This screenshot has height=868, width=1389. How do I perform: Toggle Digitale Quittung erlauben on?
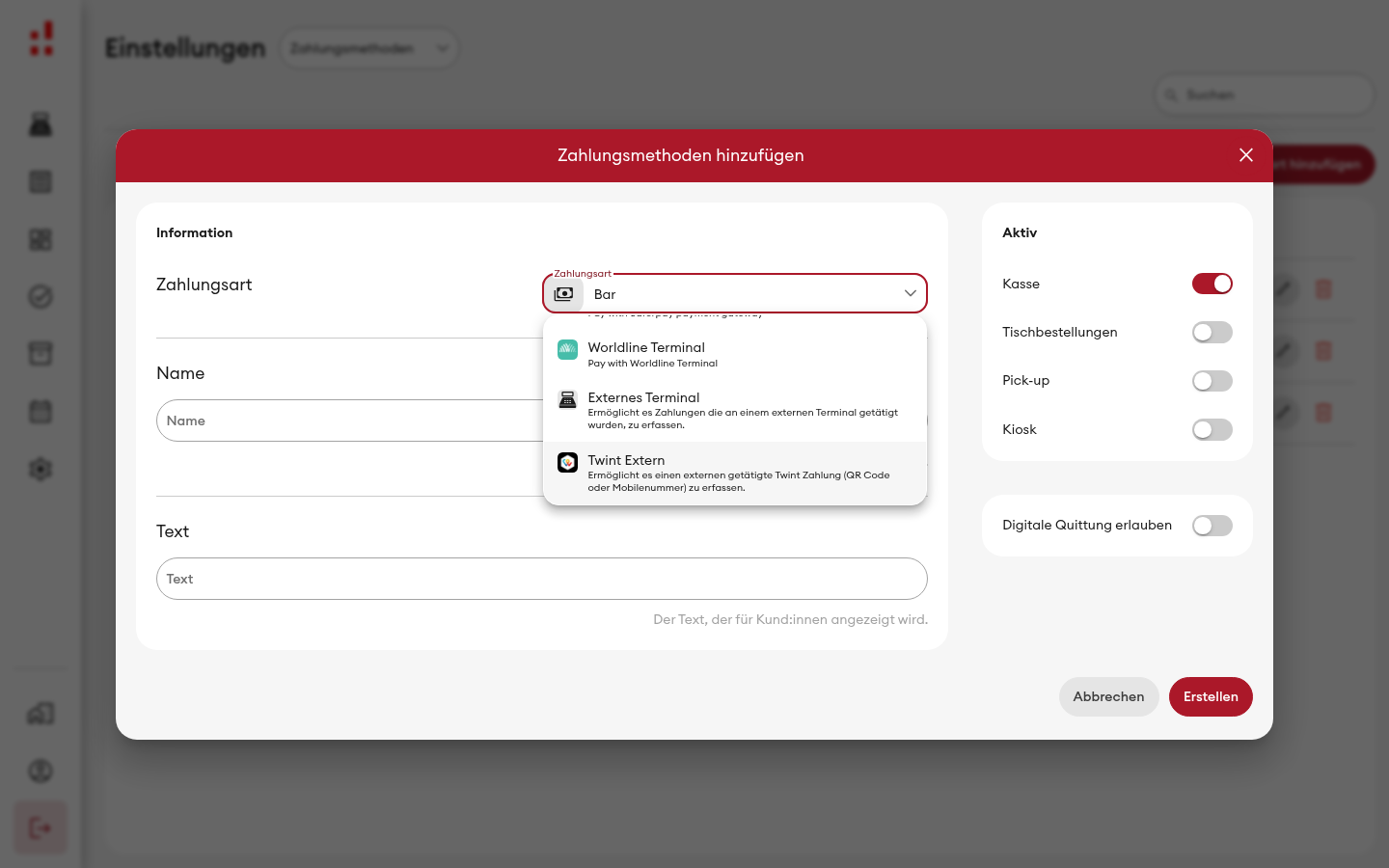tap(1212, 526)
